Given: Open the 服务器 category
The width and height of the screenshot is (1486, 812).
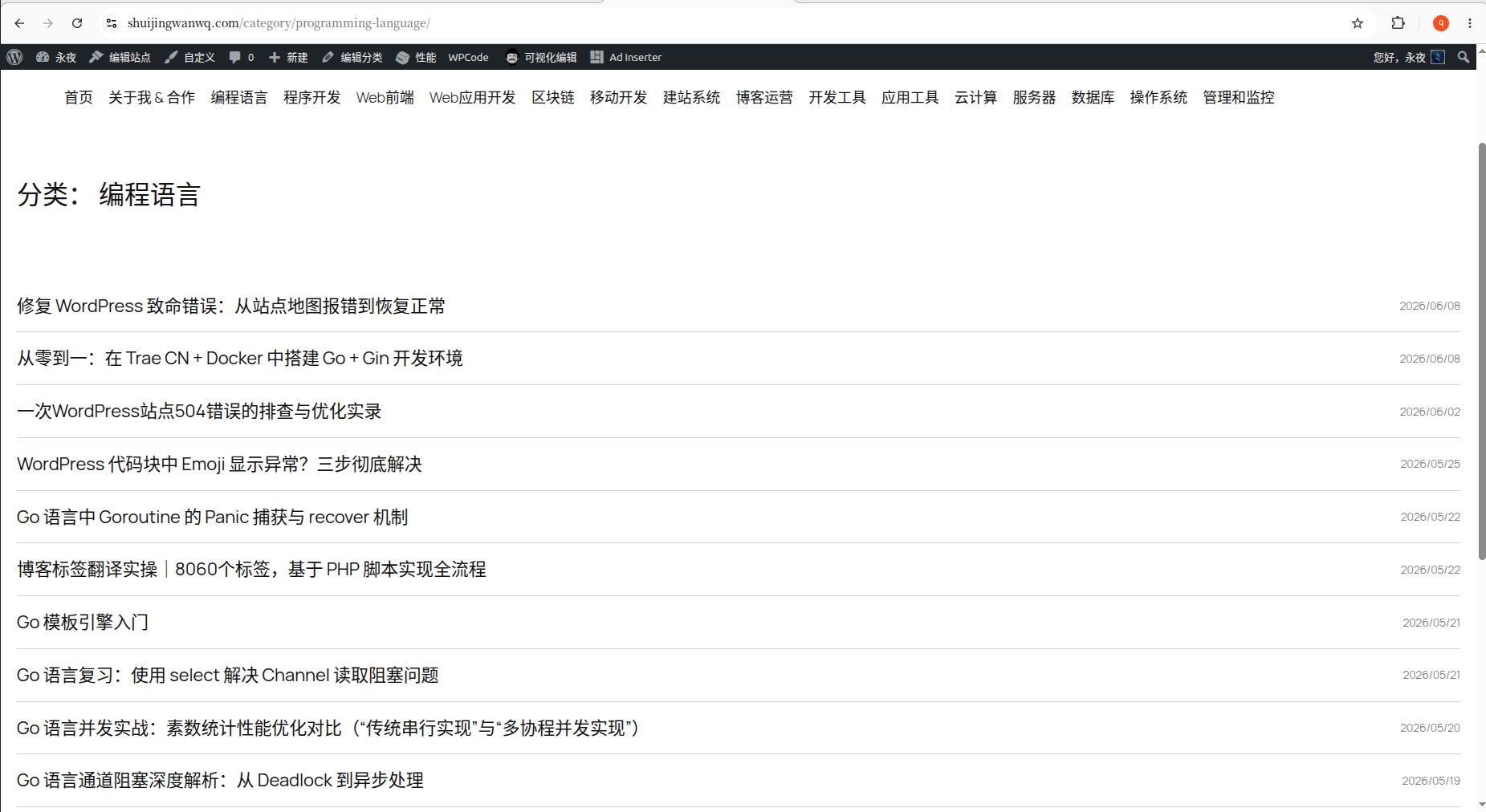Looking at the screenshot, I should click(1035, 97).
